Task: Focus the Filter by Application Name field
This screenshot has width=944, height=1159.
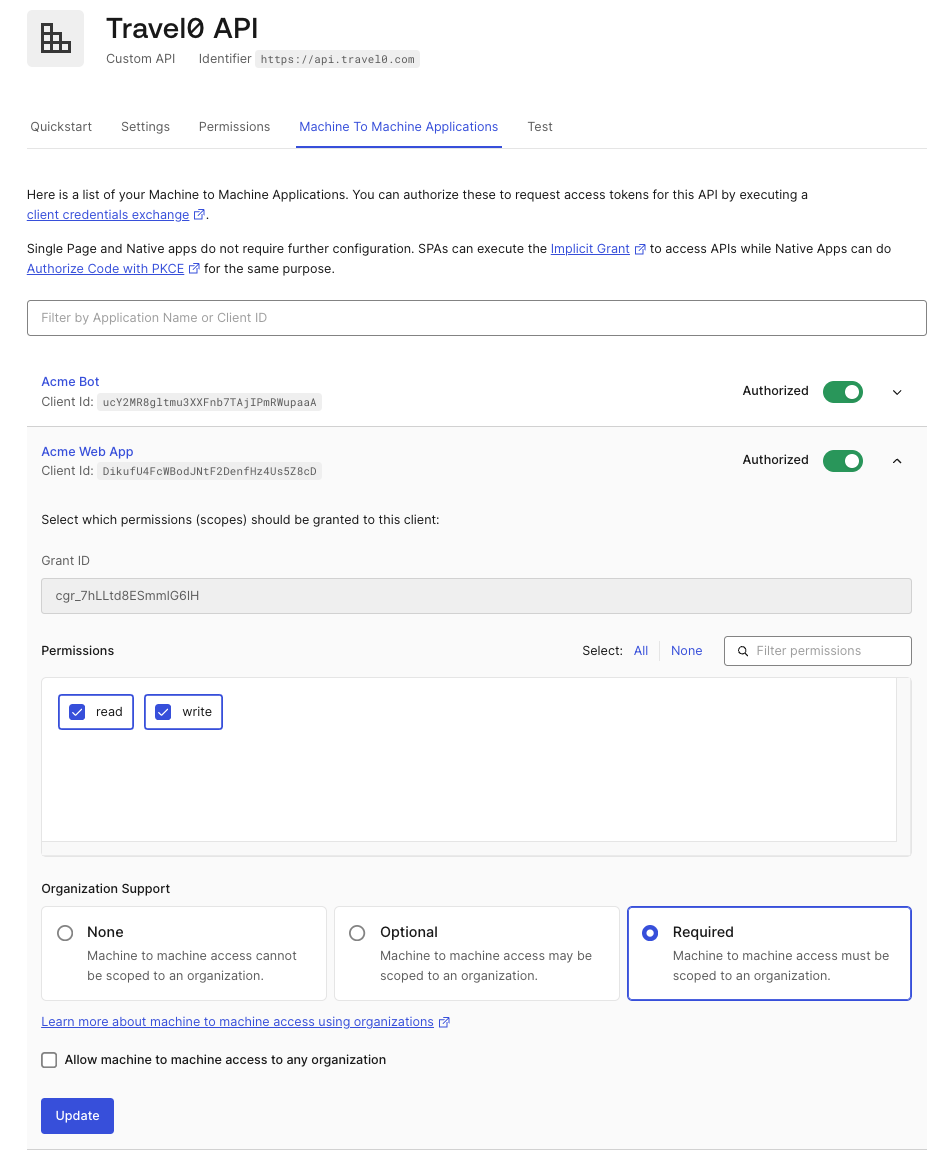Action: [477, 318]
